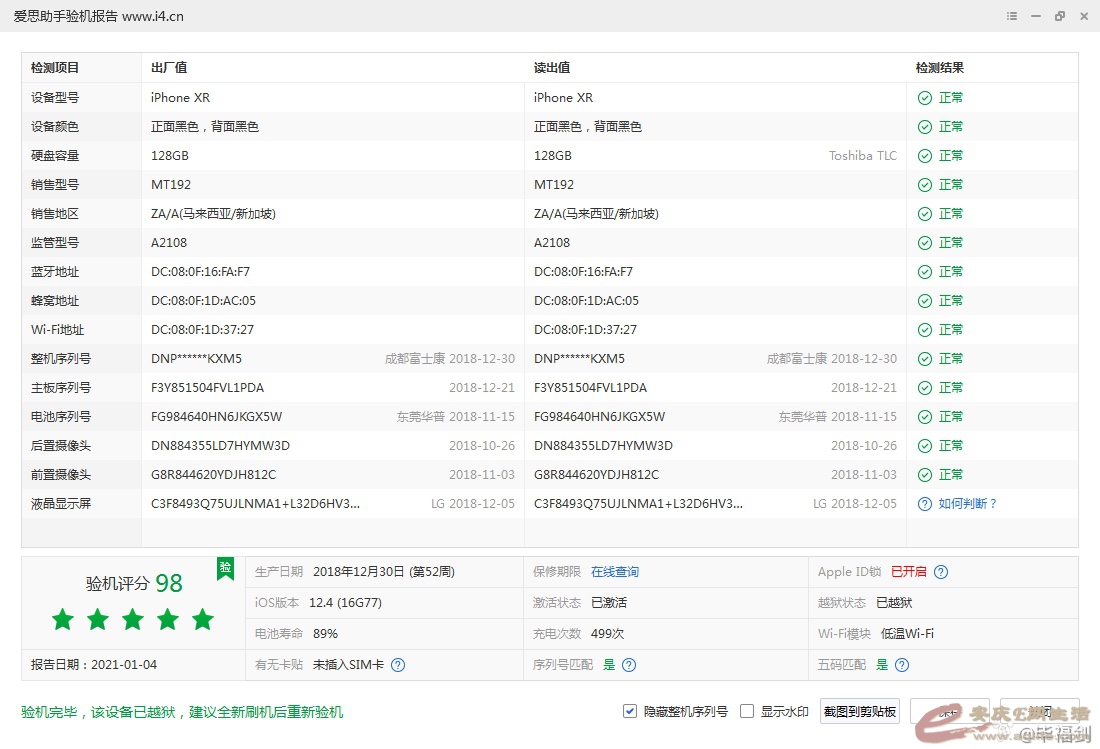
Task: Click 如何判断？ link
Action: coord(967,504)
